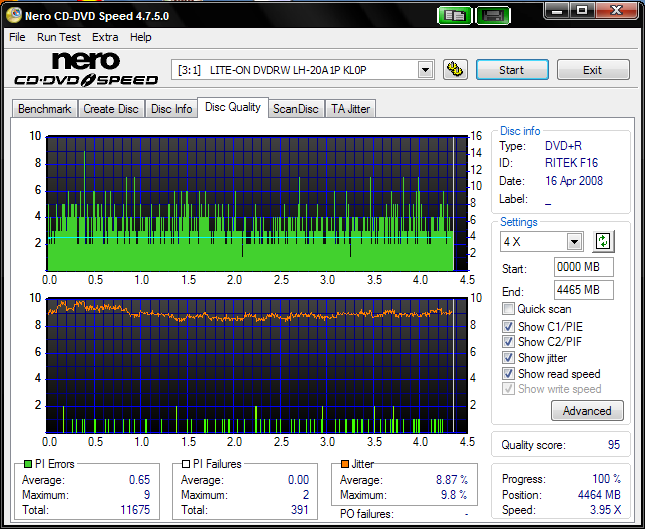
Task: Click the orange Jitter legend square
Action: coord(345,464)
